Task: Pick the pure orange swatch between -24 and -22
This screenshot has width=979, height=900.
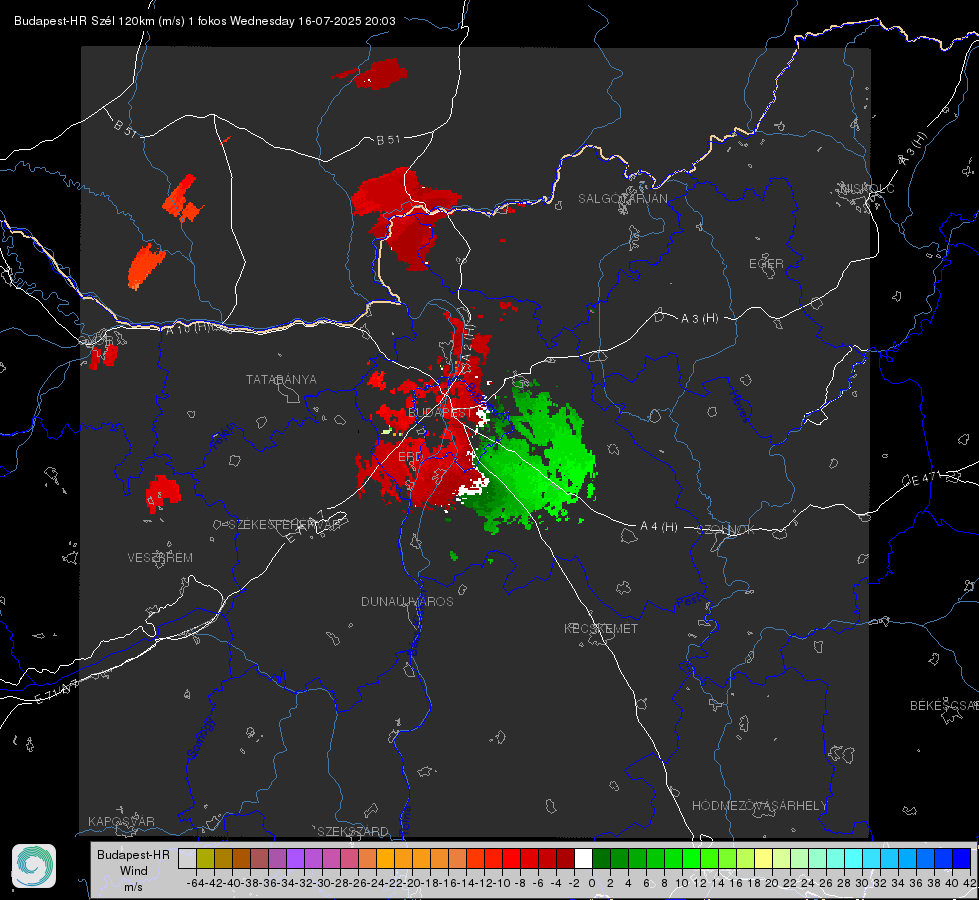Action: (x=385, y=858)
